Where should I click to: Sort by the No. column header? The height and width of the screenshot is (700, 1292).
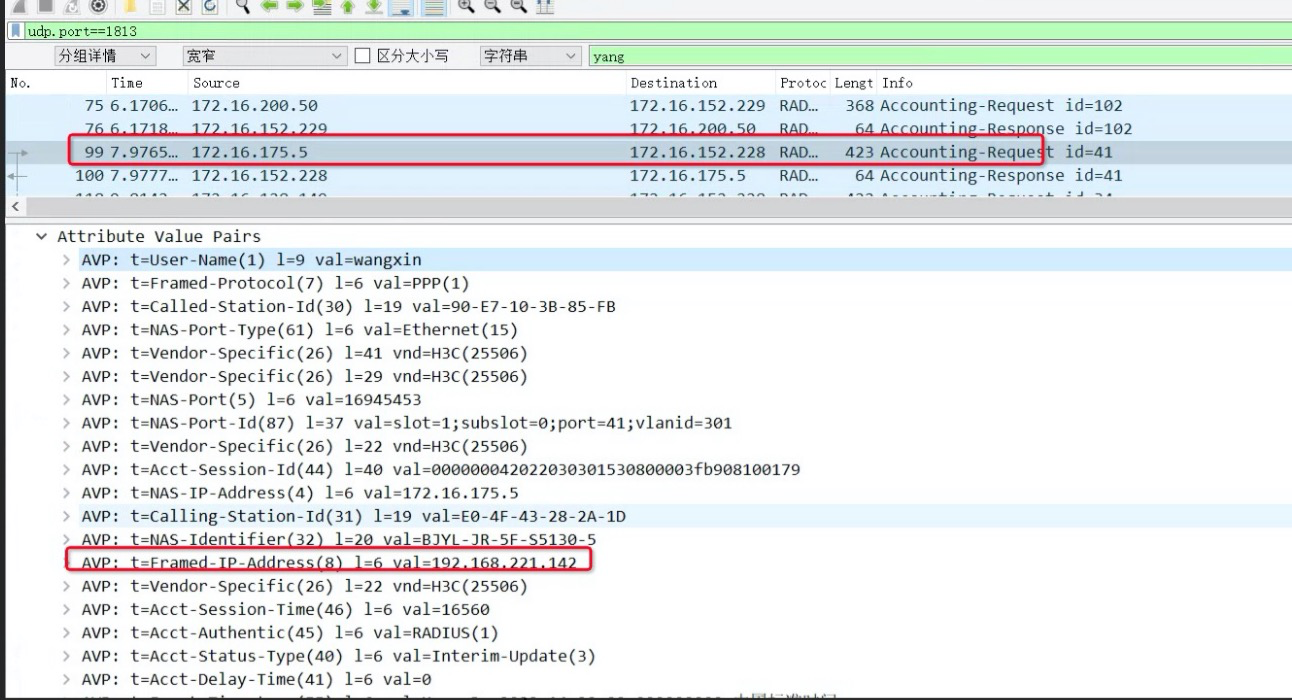tap(55, 83)
